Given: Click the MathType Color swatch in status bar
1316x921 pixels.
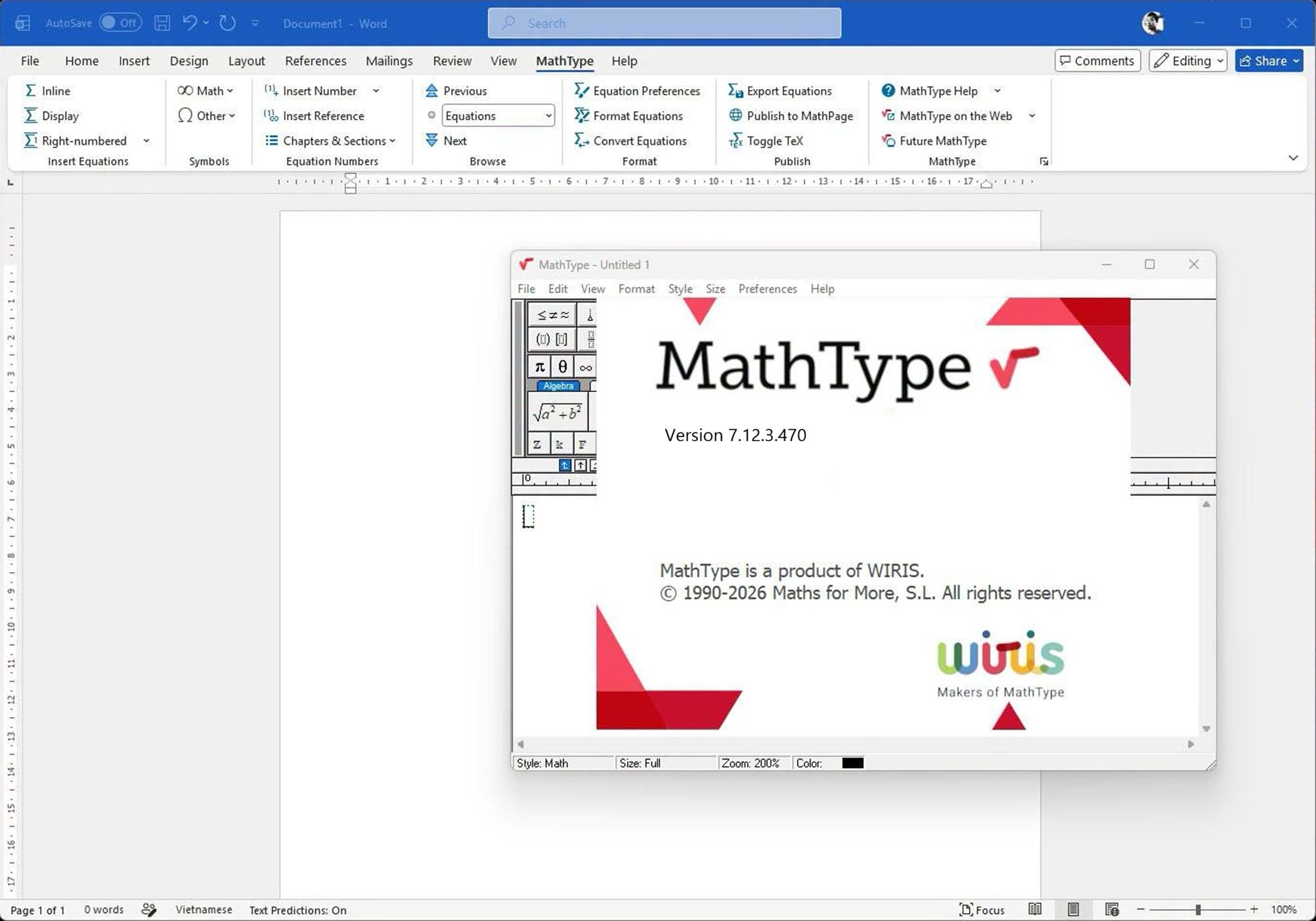Looking at the screenshot, I should coord(853,763).
